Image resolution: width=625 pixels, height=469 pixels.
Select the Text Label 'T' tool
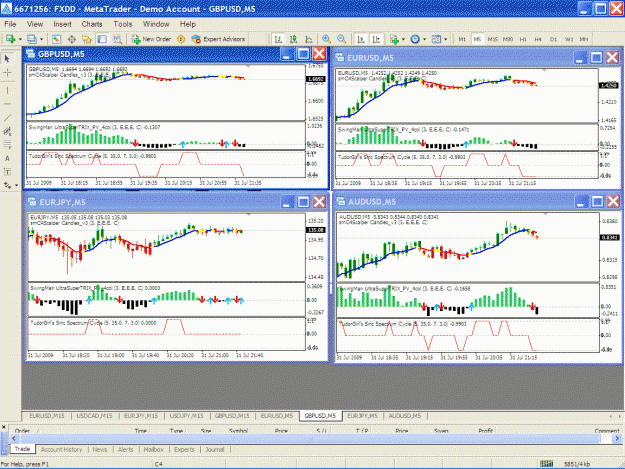coord(7,172)
